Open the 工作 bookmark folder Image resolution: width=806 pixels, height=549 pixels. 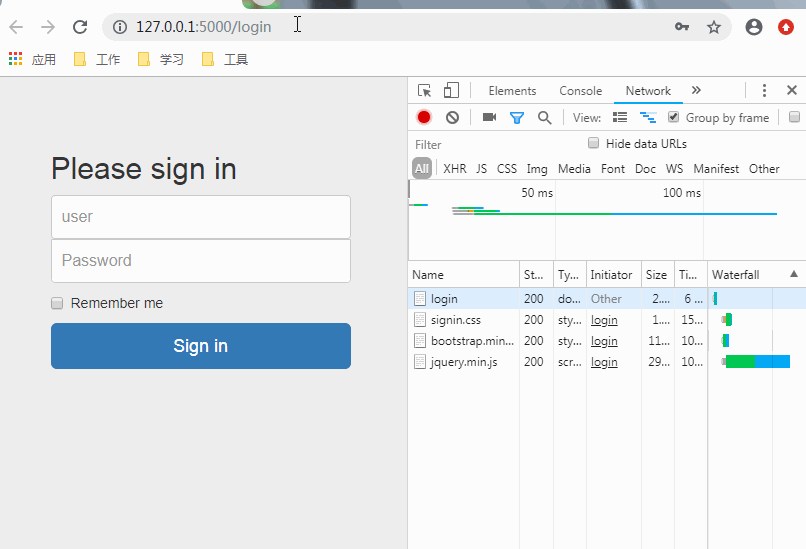point(97,59)
